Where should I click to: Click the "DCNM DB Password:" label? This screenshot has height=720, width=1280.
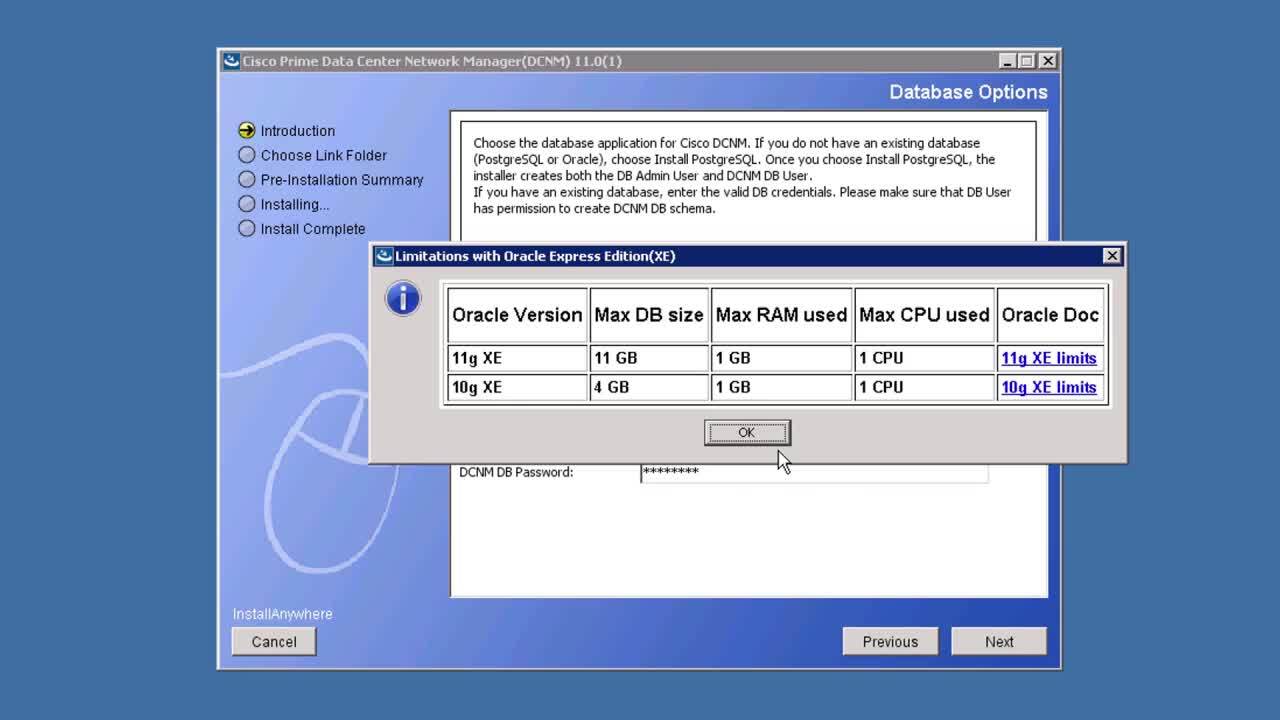tap(516, 472)
